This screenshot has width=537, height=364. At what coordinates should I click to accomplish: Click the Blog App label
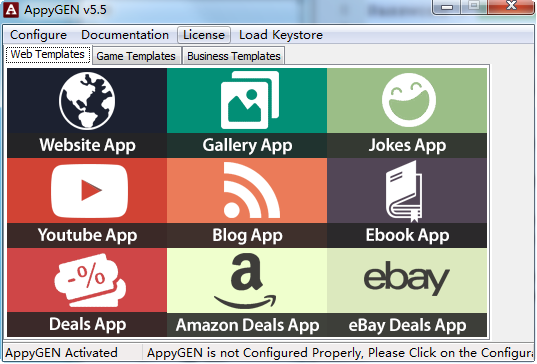pyautogui.click(x=247, y=235)
